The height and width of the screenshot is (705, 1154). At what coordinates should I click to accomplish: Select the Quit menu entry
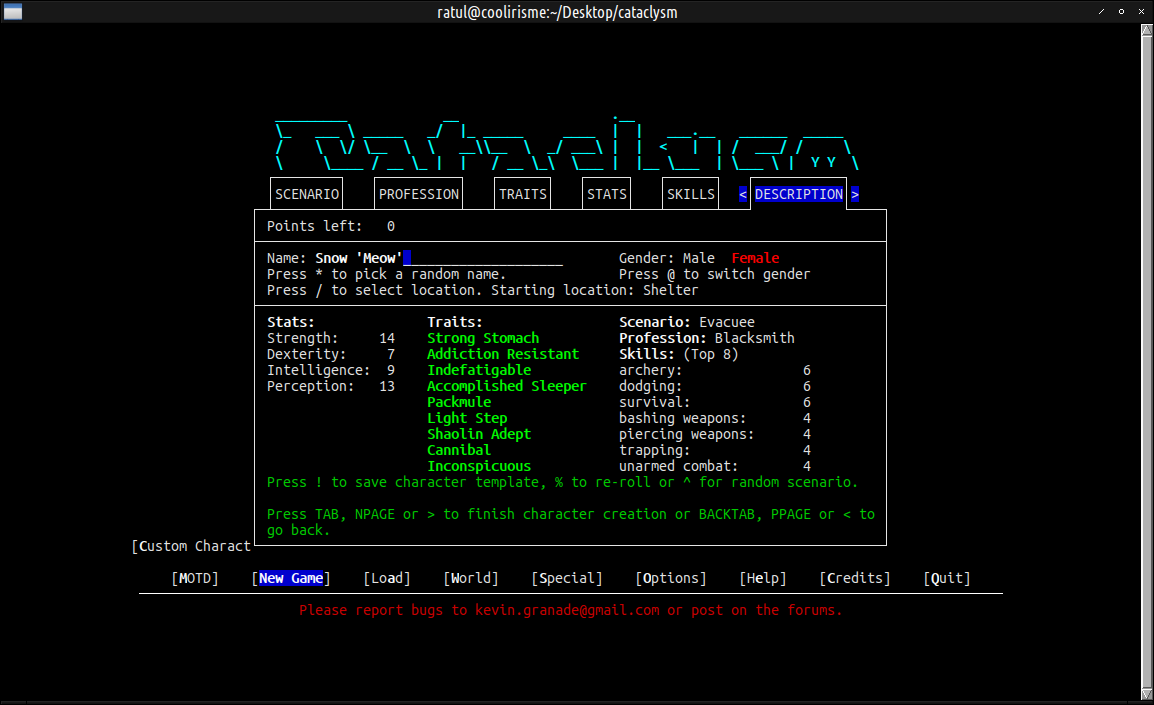pos(946,578)
